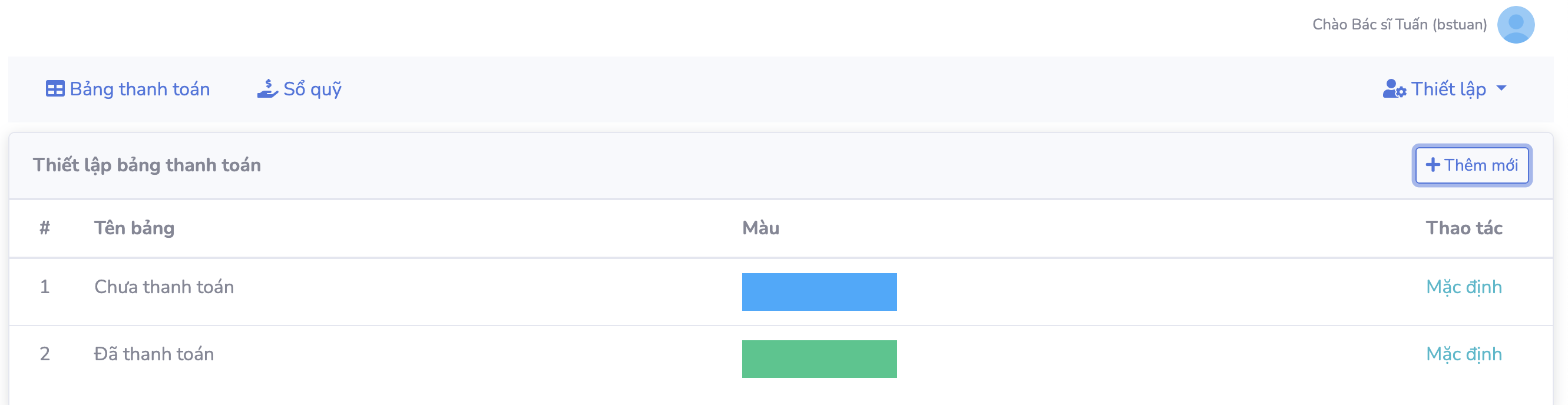Image resolution: width=1568 pixels, height=405 pixels.
Task: Click the Chào Bác sĩ Tuấn greeting text
Action: point(1399,25)
